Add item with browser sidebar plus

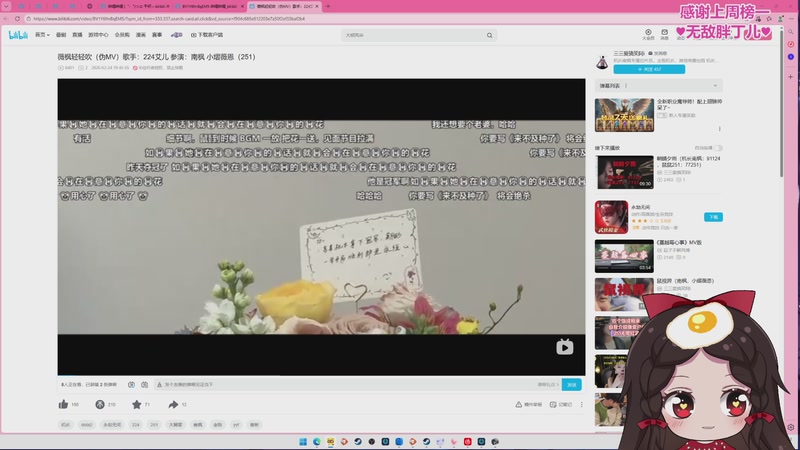tap(791, 77)
